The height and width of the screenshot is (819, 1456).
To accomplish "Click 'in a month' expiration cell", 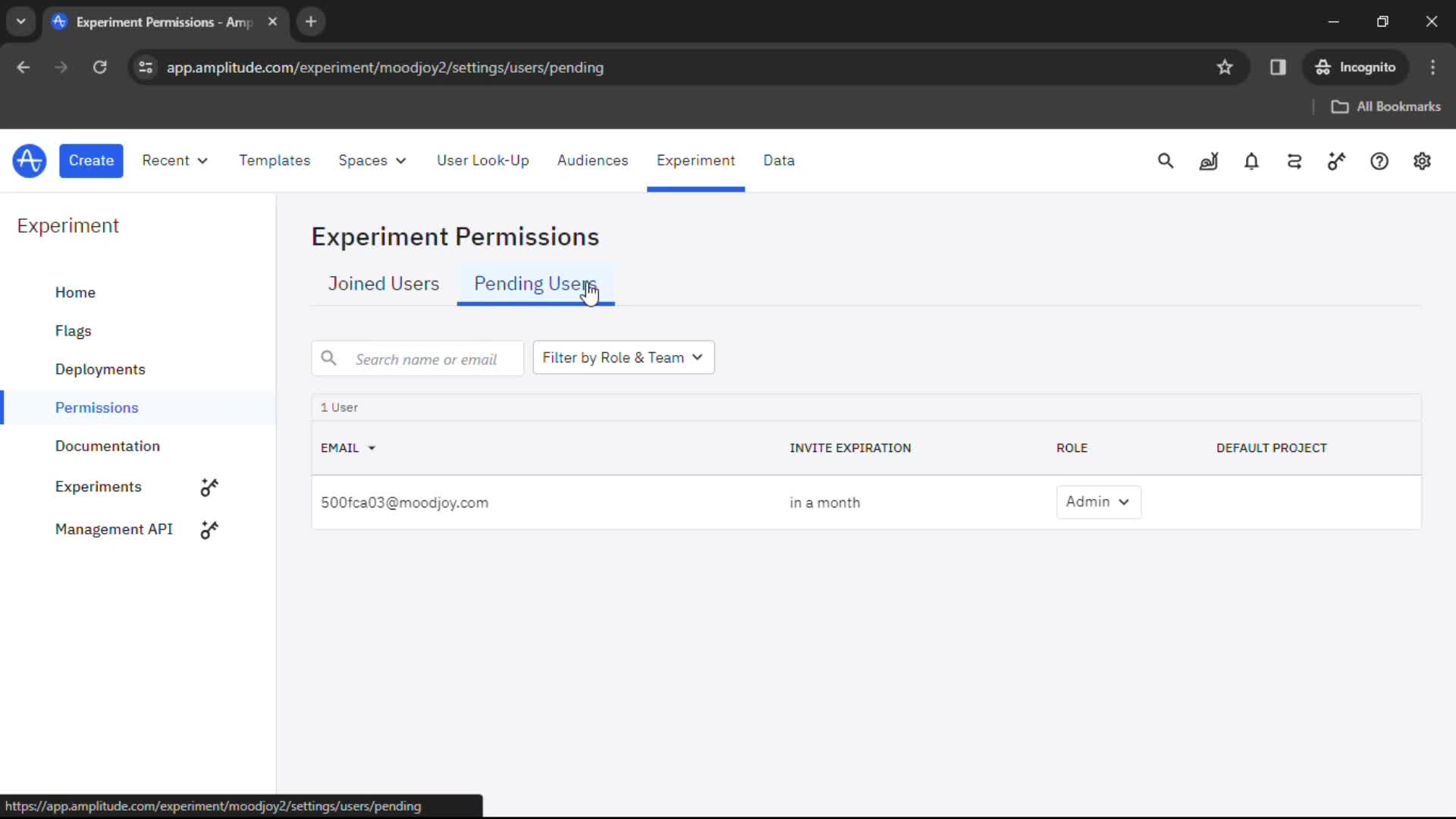I will pyautogui.click(x=824, y=503).
